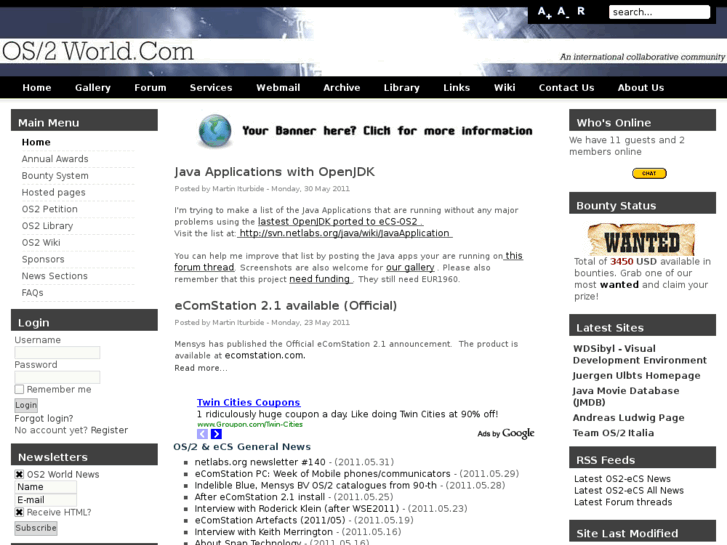Open Links in navigation bar
727x545 pixels.
[x=457, y=88]
